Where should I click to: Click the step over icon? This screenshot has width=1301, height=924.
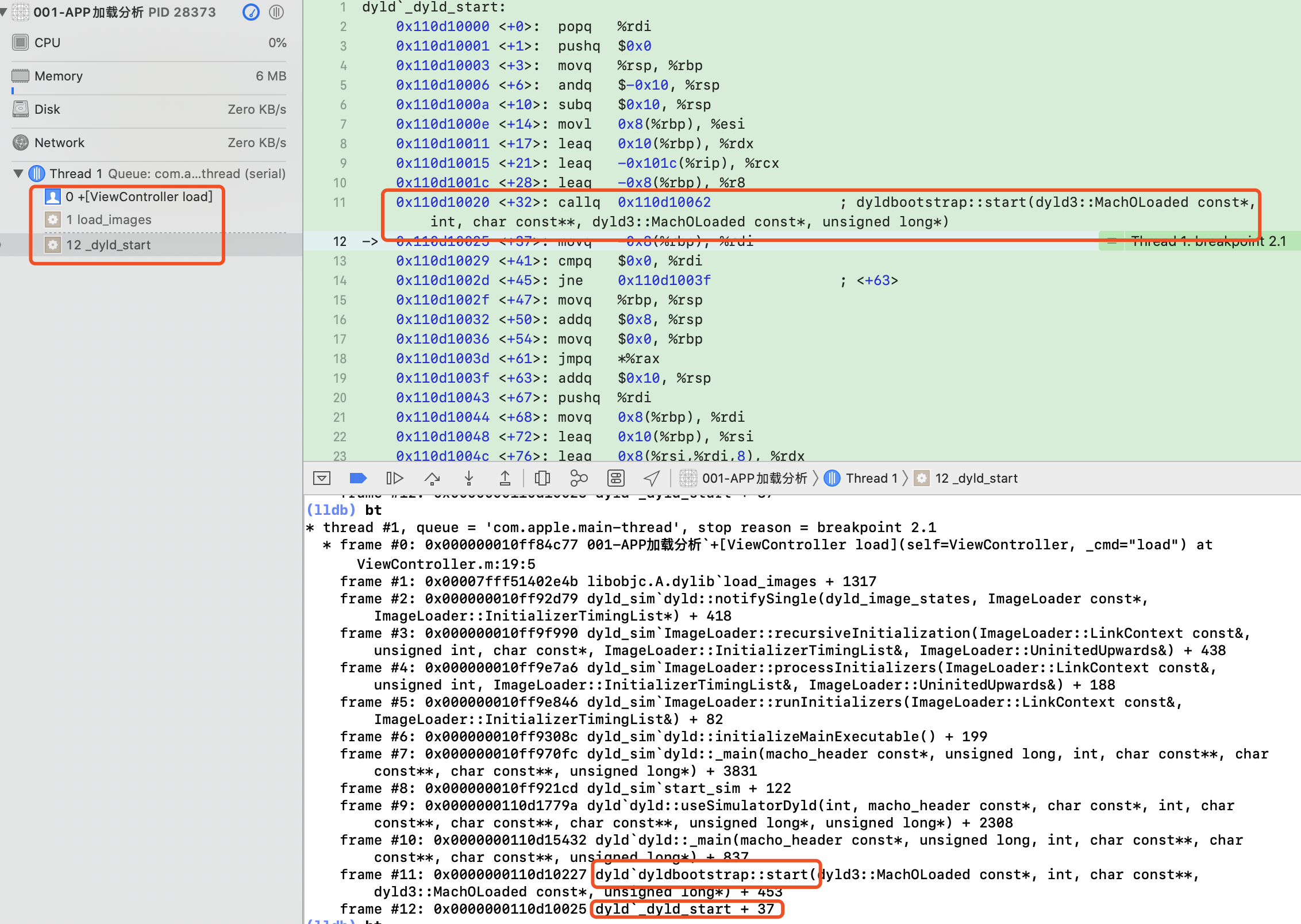[x=432, y=478]
